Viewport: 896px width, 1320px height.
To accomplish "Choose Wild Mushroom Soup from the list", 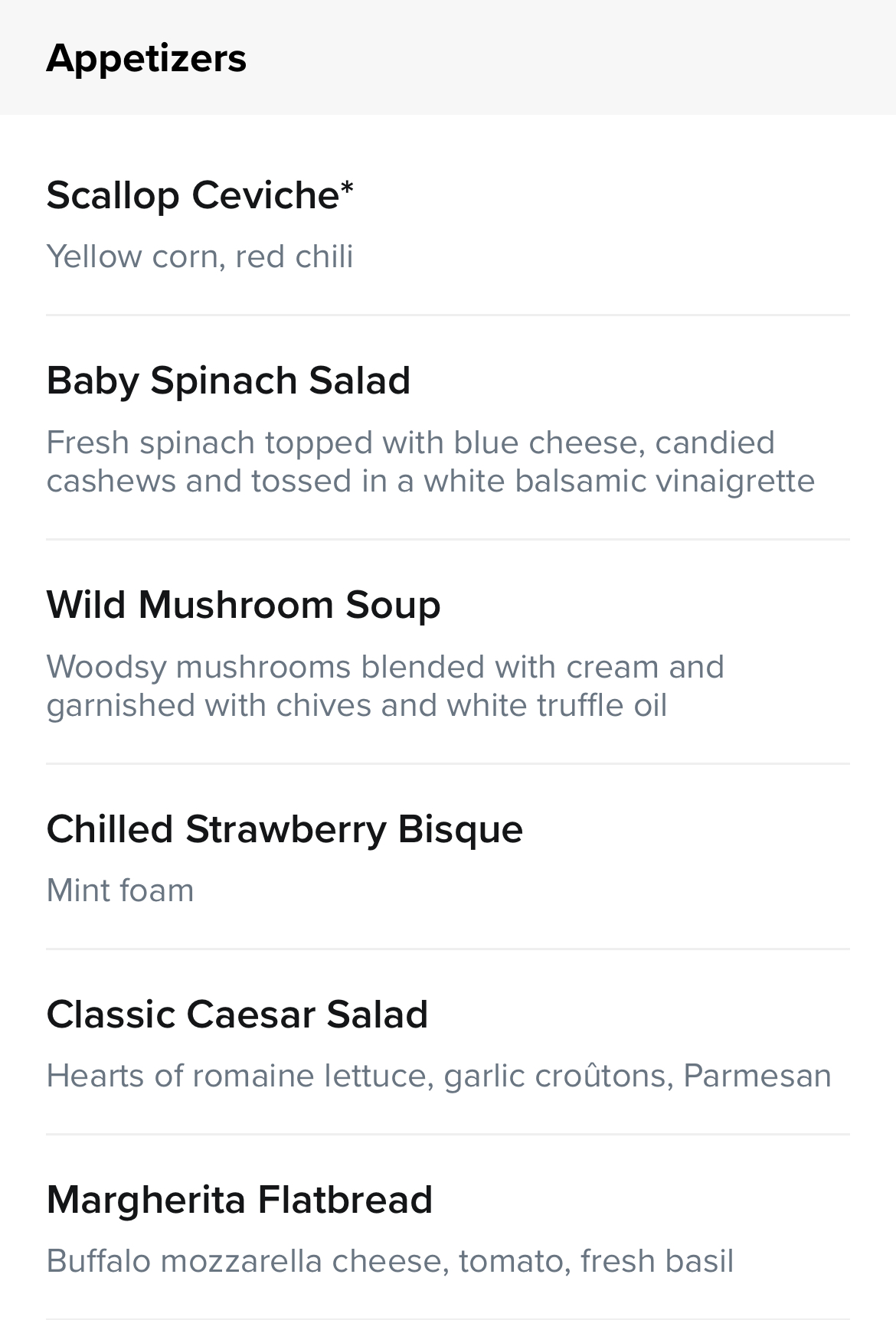I will coord(448,652).
